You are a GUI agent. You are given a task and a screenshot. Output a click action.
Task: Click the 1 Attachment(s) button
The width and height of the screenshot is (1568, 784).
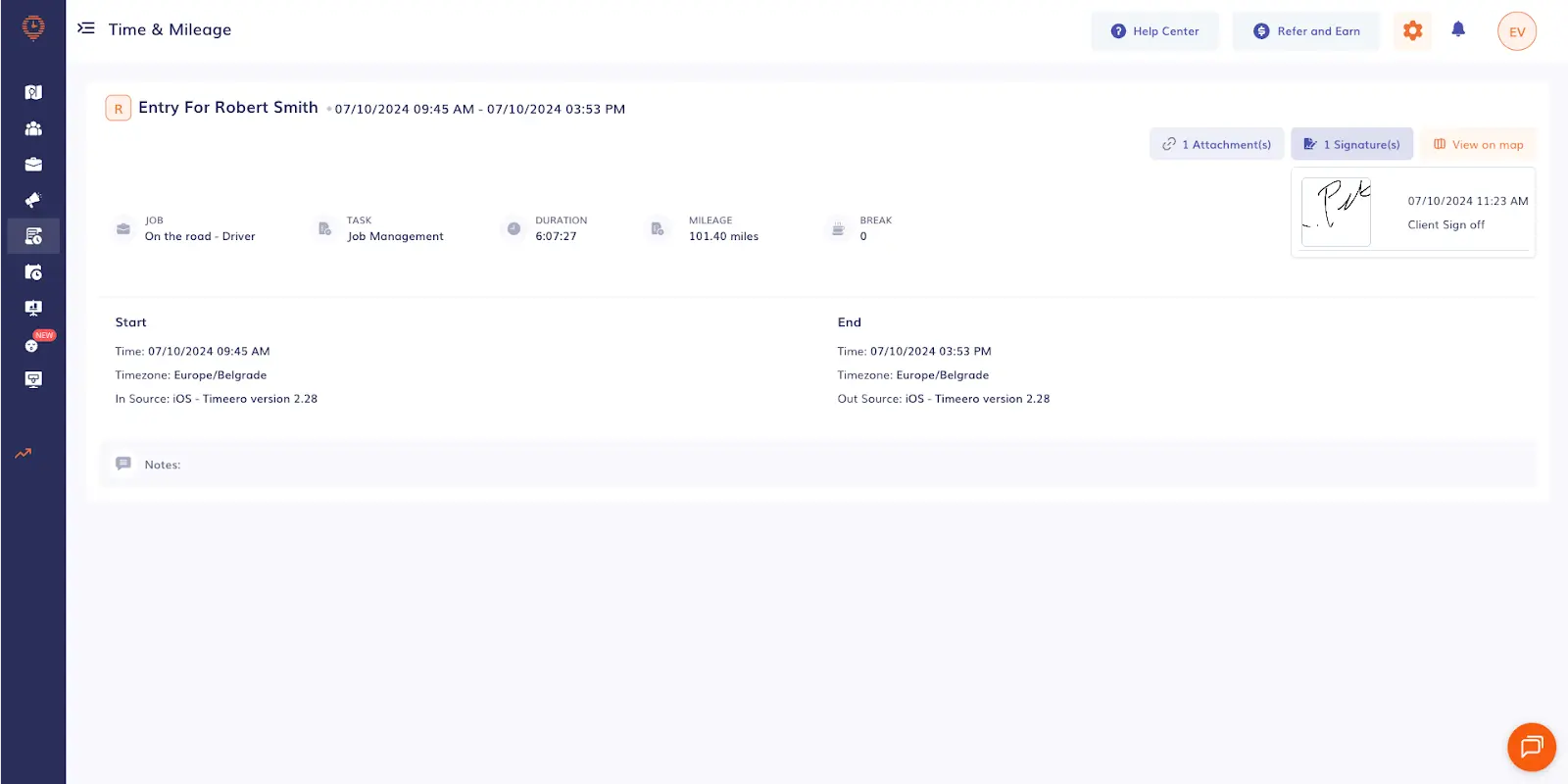coord(1216,144)
